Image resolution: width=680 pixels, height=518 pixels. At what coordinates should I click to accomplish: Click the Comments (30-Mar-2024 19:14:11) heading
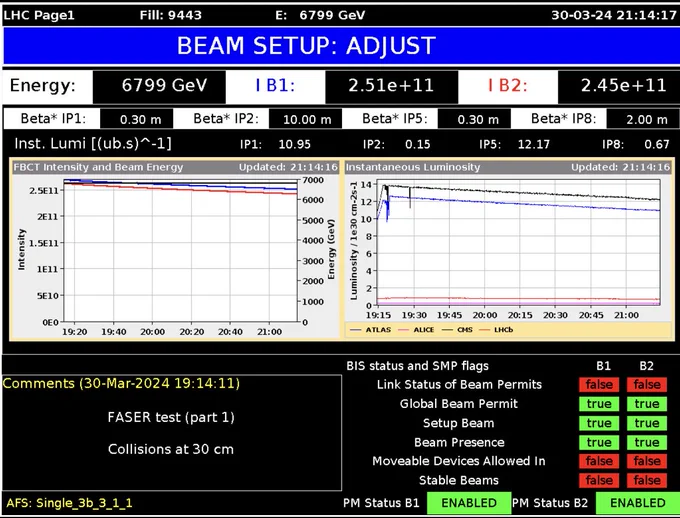pyautogui.click(x=121, y=384)
